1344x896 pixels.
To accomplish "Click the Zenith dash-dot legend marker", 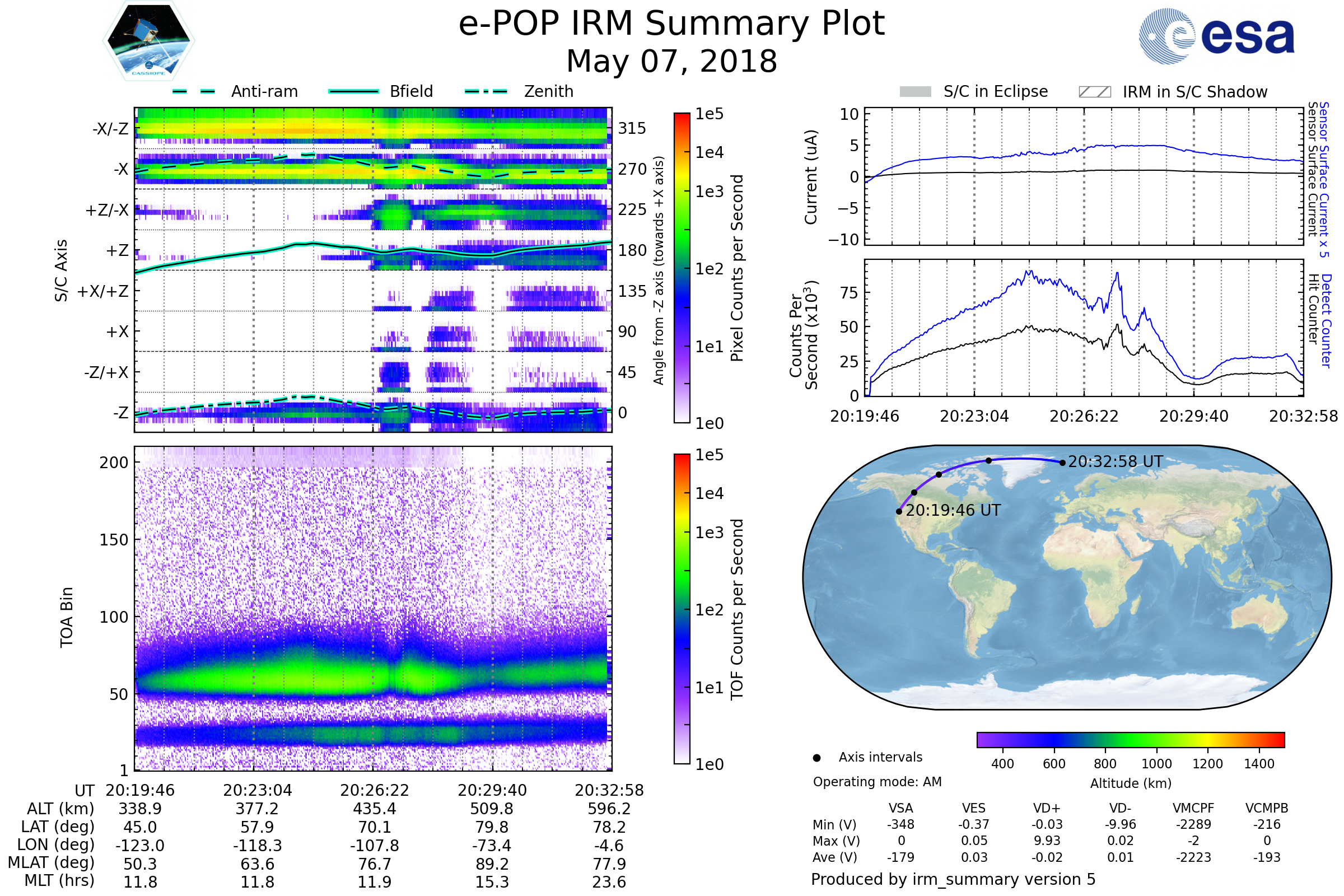I will (x=486, y=91).
